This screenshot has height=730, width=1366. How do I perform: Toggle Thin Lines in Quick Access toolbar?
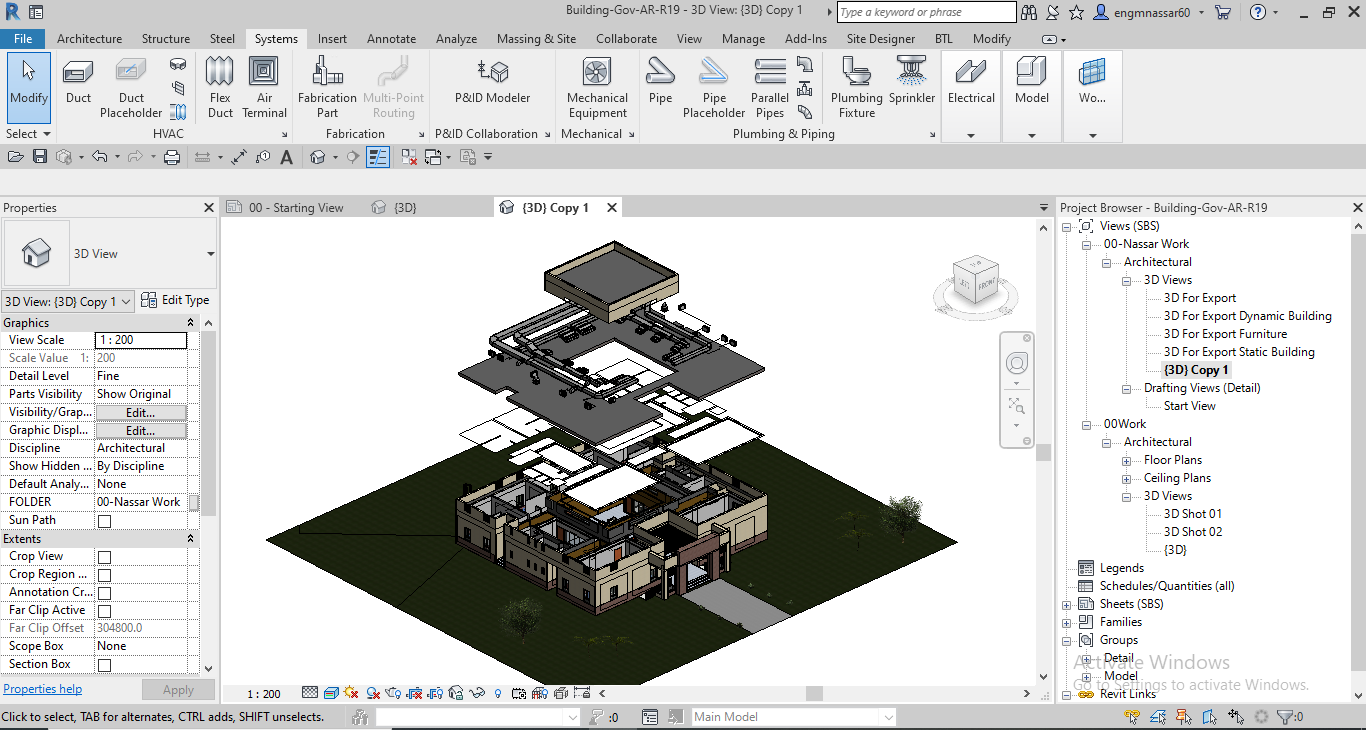click(x=378, y=156)
